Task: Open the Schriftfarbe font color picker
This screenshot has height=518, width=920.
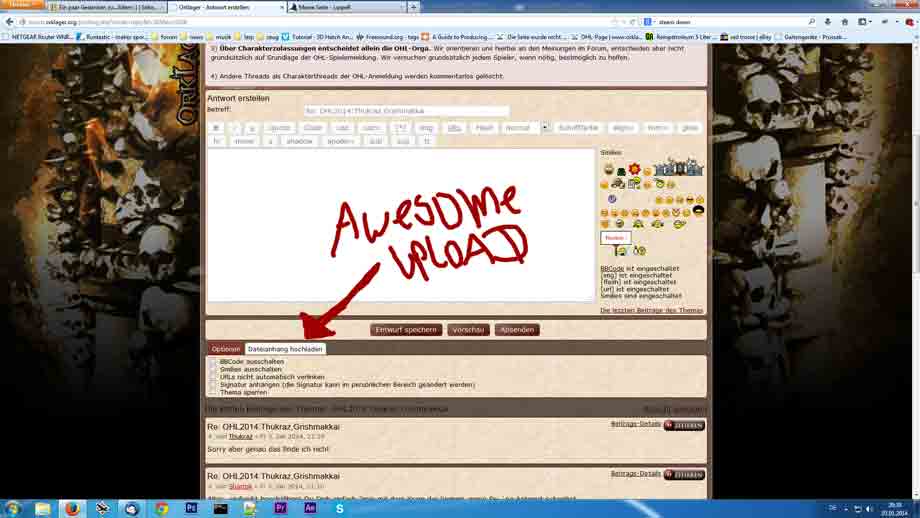Action: coord(578,128)
